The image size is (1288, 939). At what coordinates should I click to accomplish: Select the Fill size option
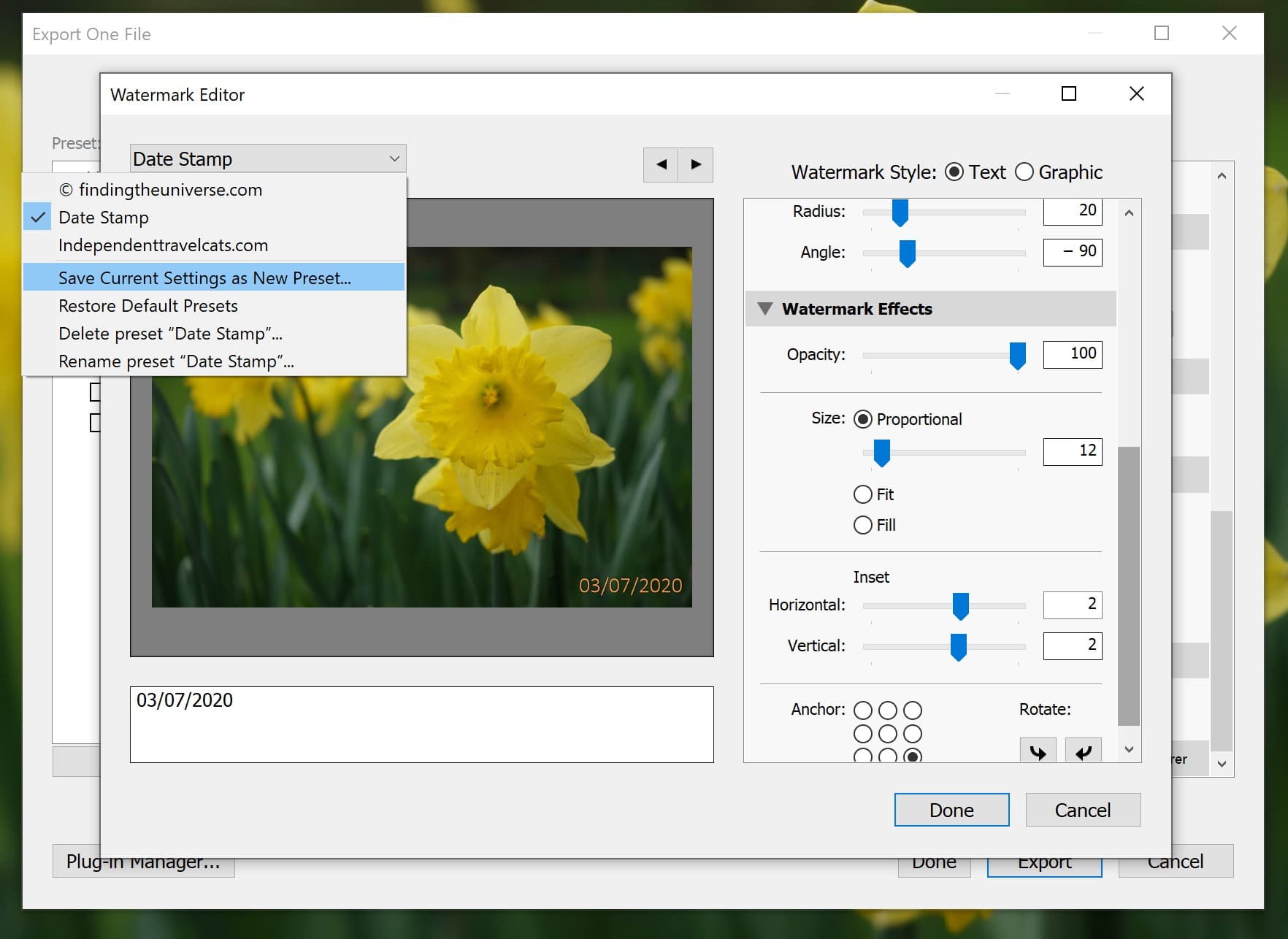point(862,525)
